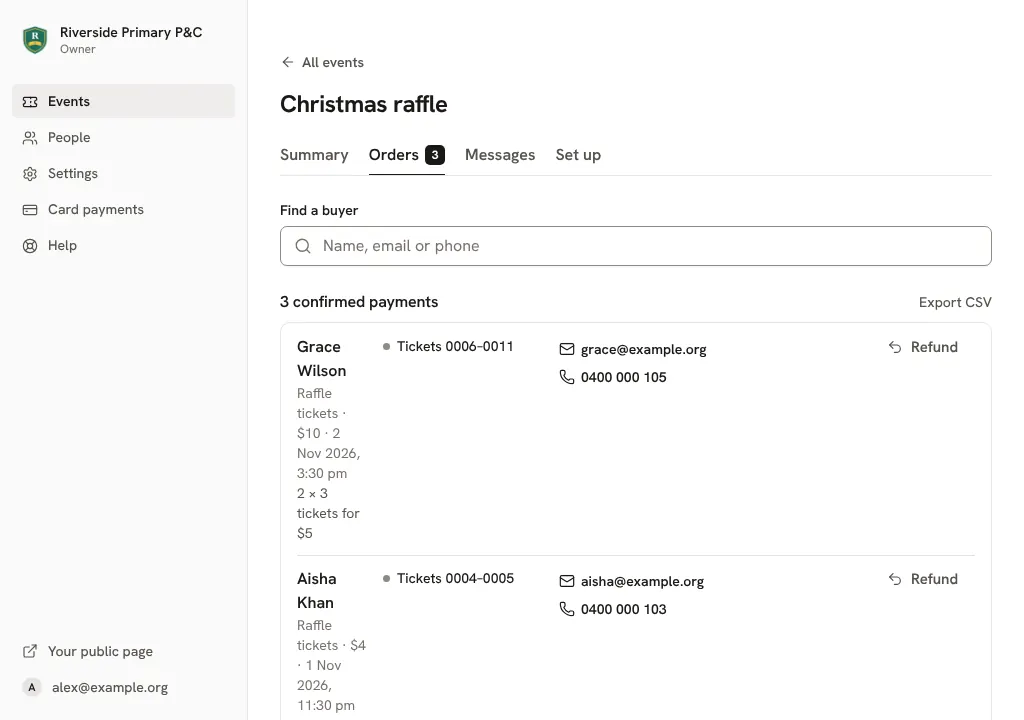
Task: Click the Settings gear icon
Action: (x=30, y=174)
